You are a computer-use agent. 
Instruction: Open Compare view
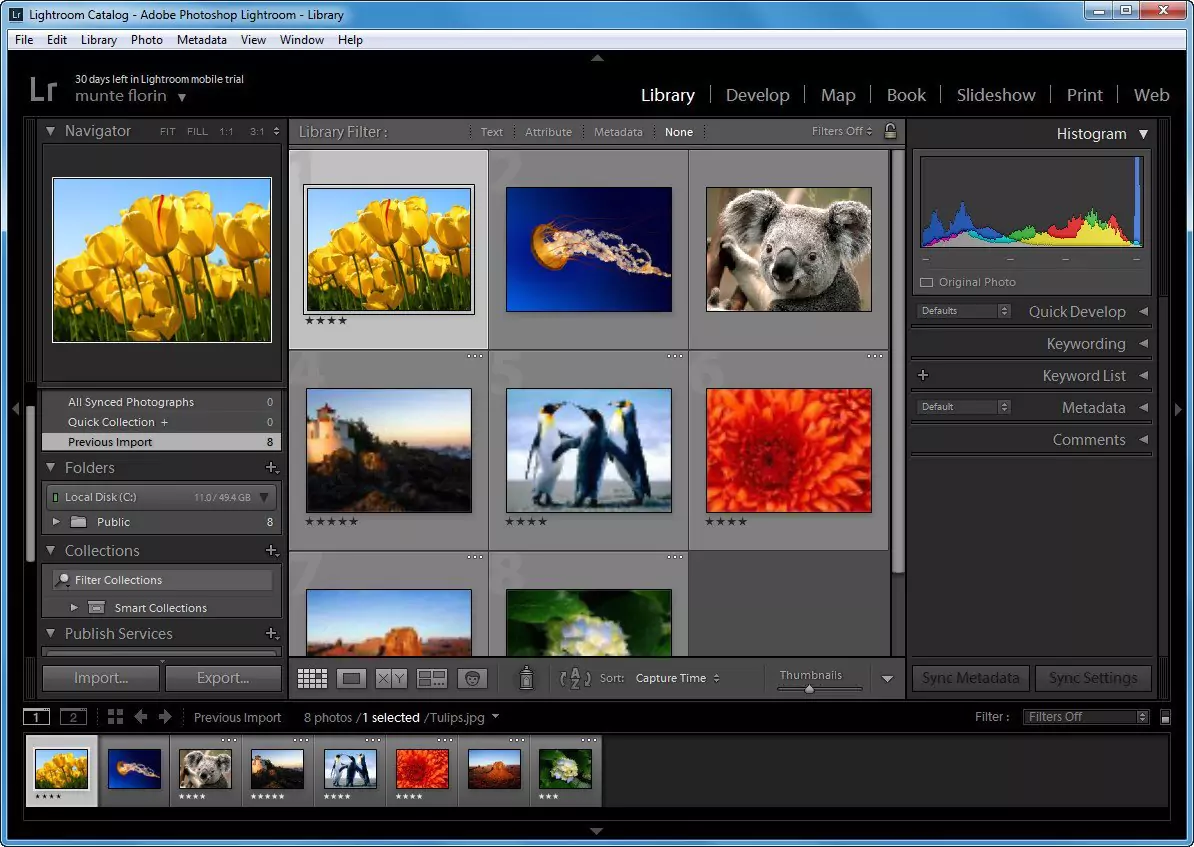(391, 678)
